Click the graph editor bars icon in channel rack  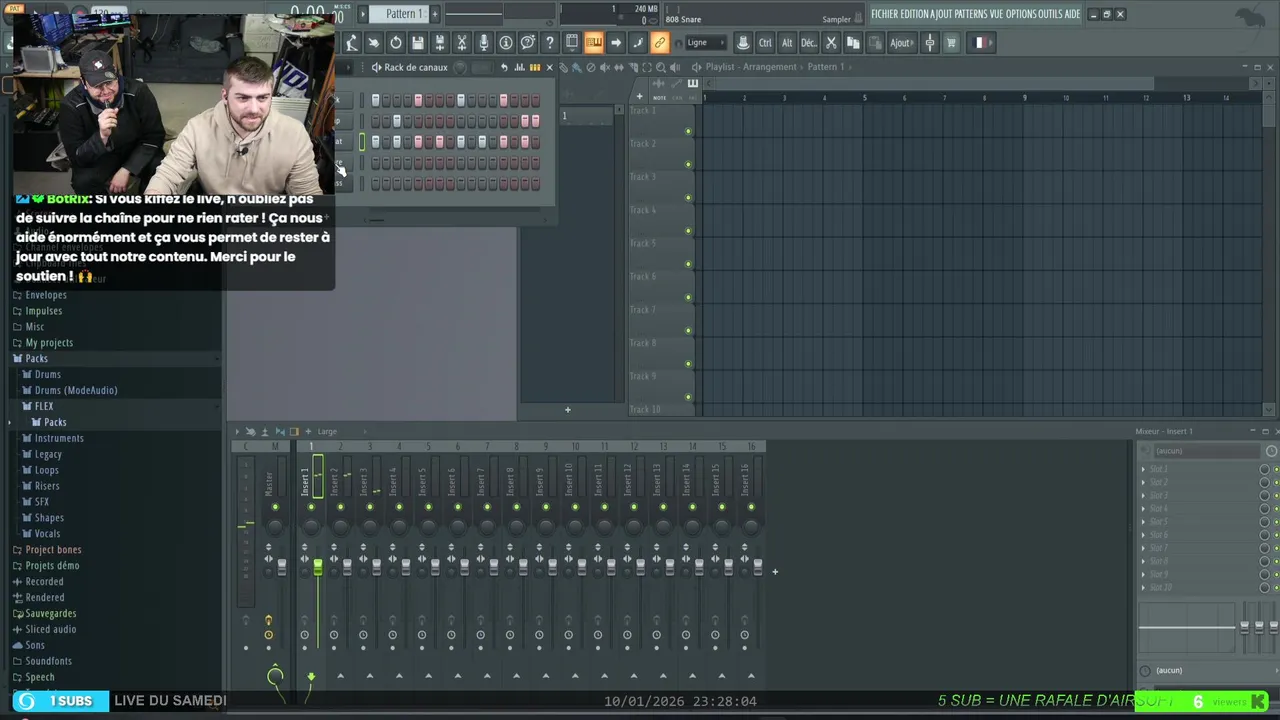(x=519, y=67)
